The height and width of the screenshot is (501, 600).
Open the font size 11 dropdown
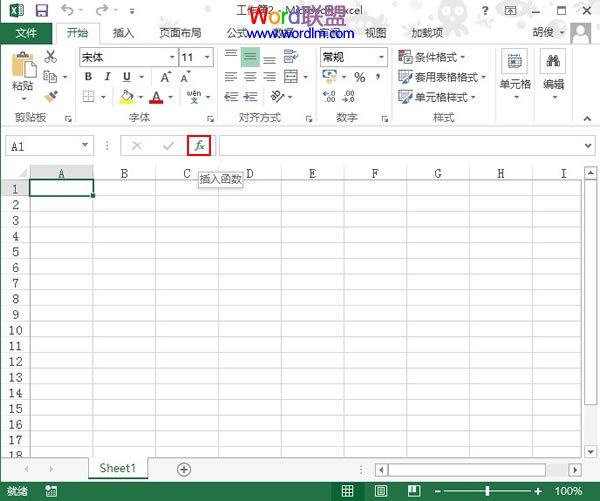click(207, 57)
